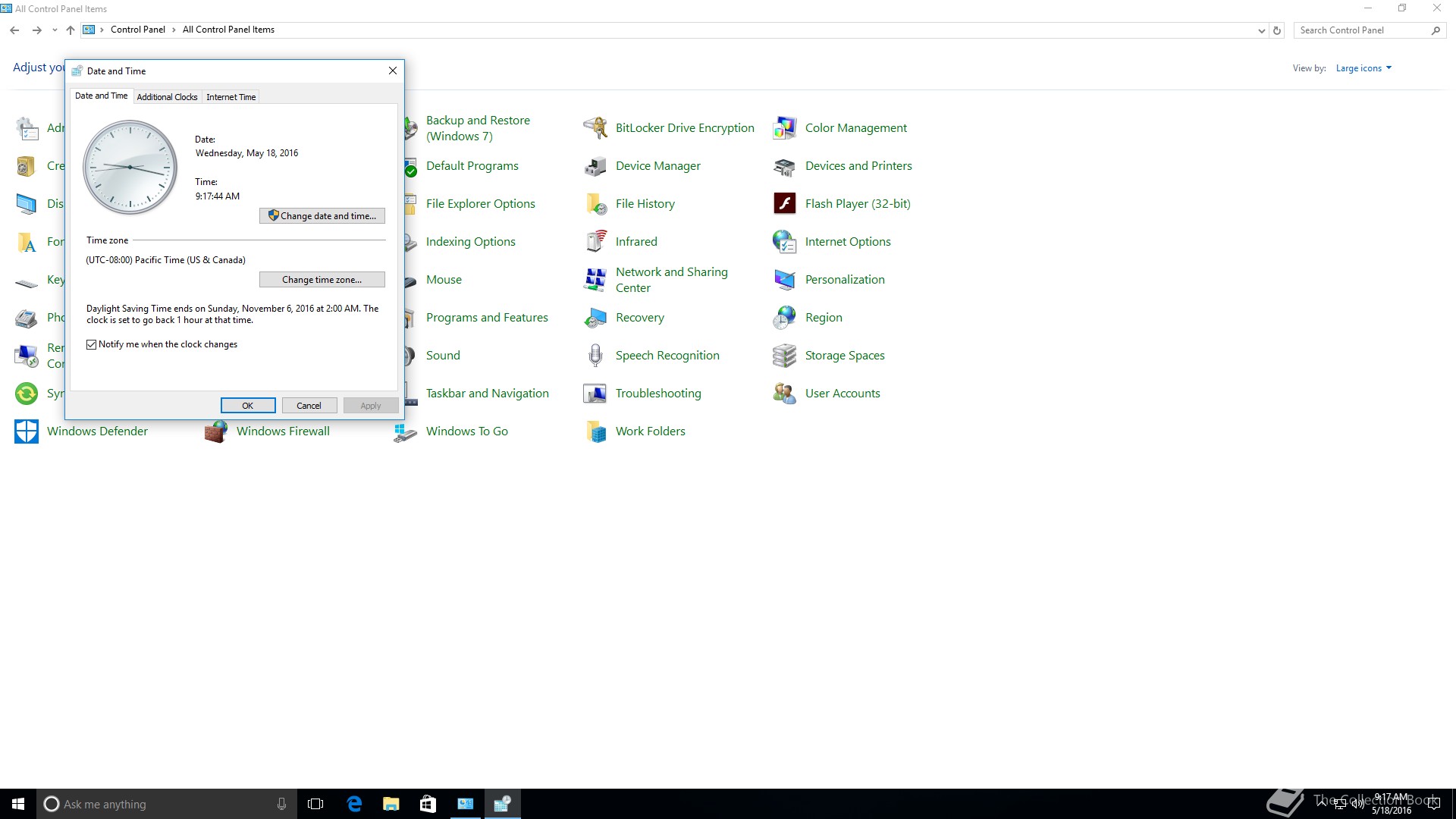Open the Region icon
The width and height of the screenshot is (1456, 819).
[x=785, y=318]
